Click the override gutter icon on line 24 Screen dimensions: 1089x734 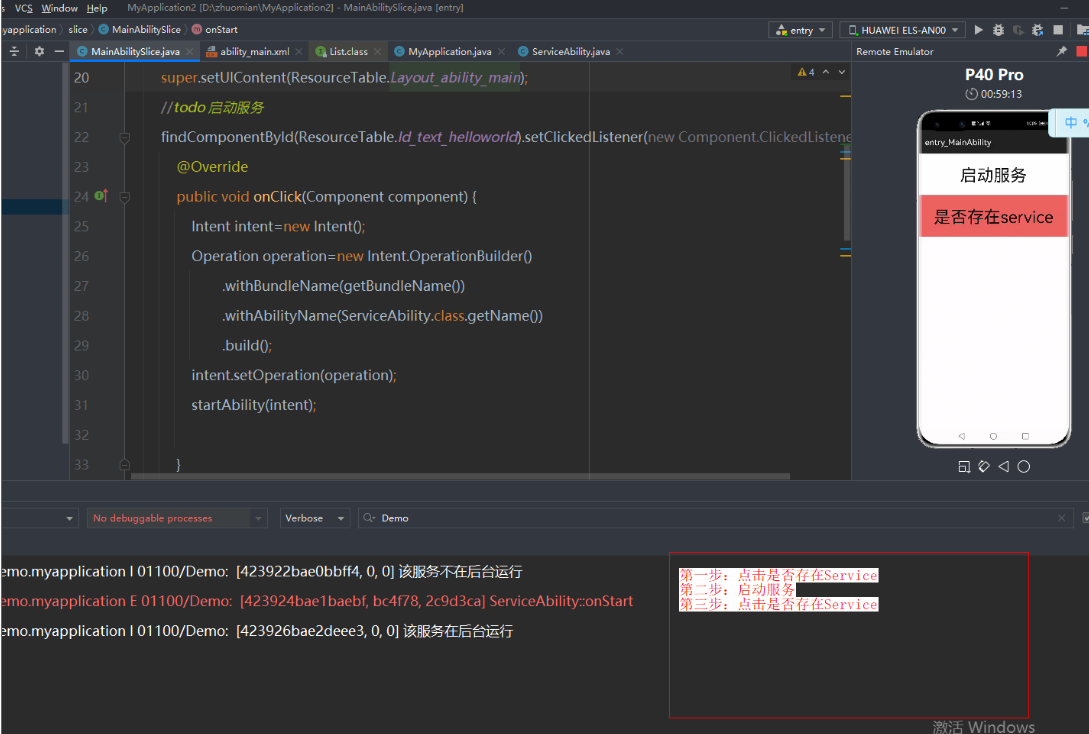click(101, 196)
